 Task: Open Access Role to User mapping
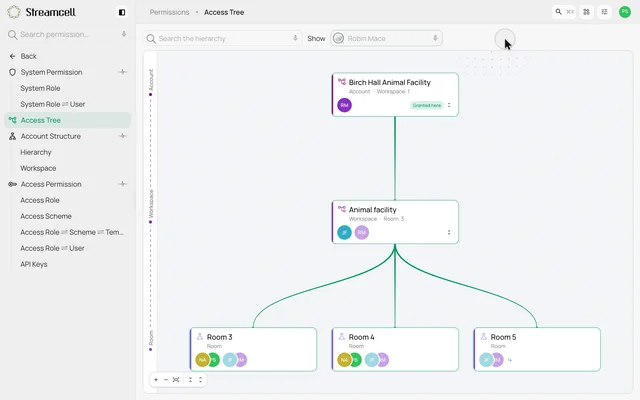pos(52,248)
